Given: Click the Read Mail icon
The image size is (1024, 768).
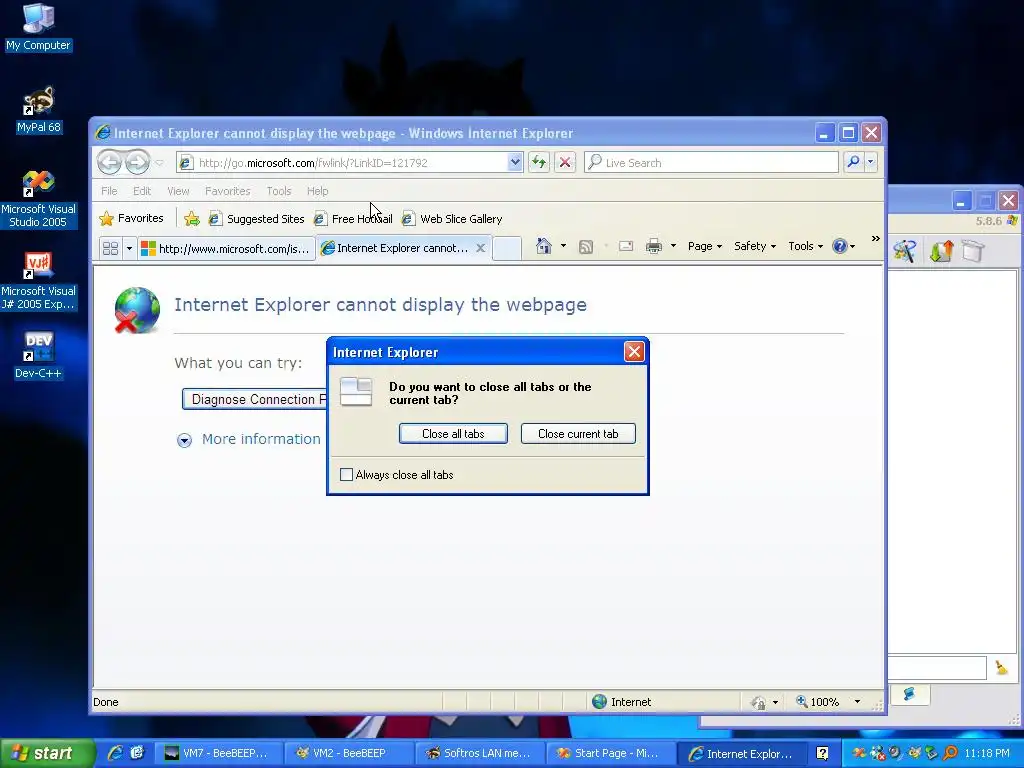Looking at the screenshot, I should tap(626, 246).
